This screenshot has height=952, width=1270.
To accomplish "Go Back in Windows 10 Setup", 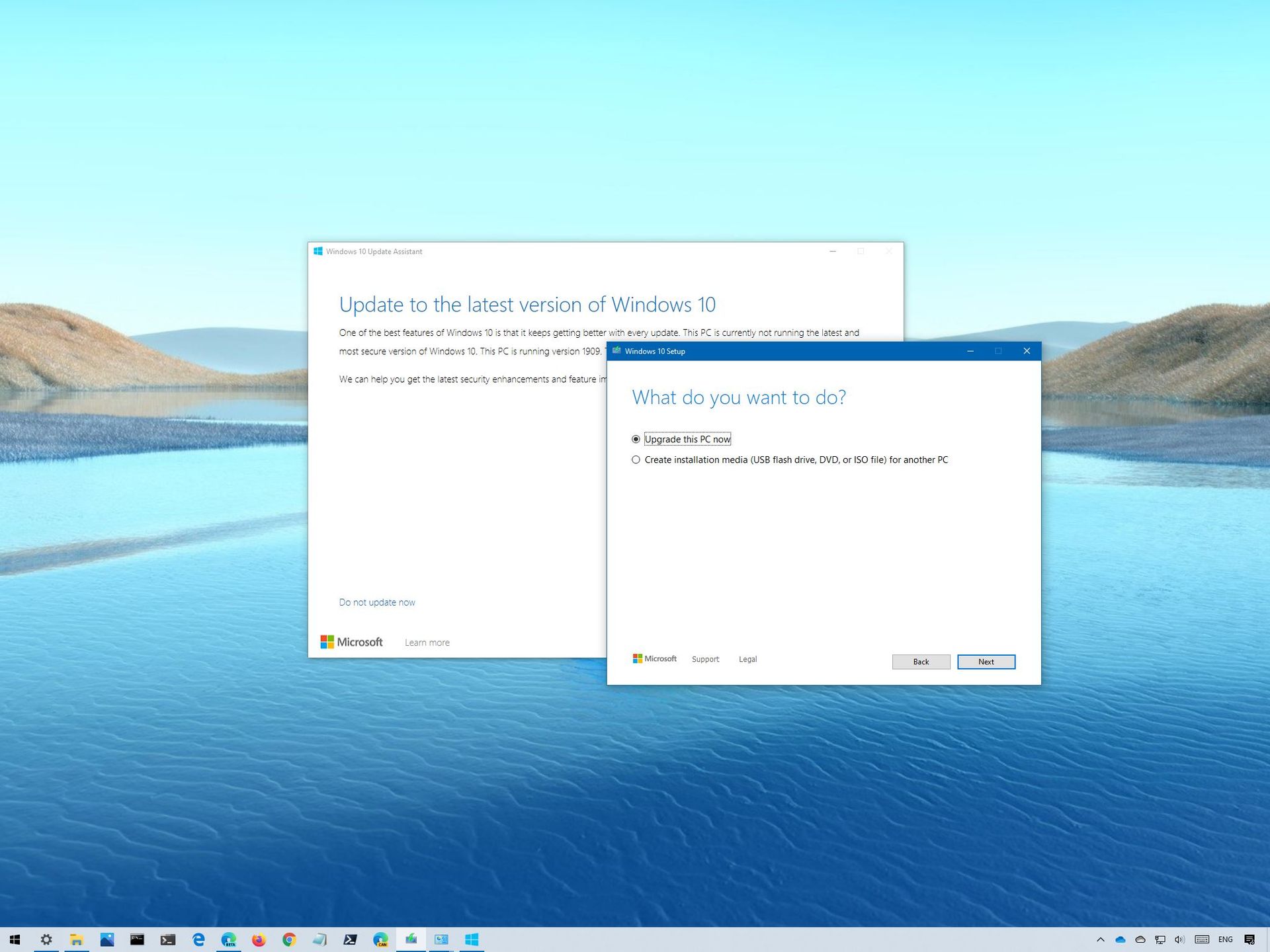I will pyautogui.click(x=921, y=661).
